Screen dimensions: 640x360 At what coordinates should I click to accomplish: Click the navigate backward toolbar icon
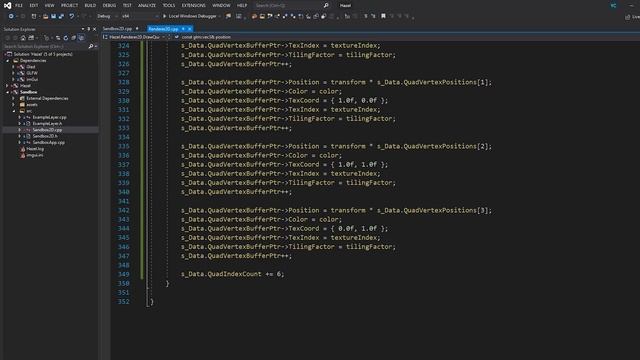[11, 16]
